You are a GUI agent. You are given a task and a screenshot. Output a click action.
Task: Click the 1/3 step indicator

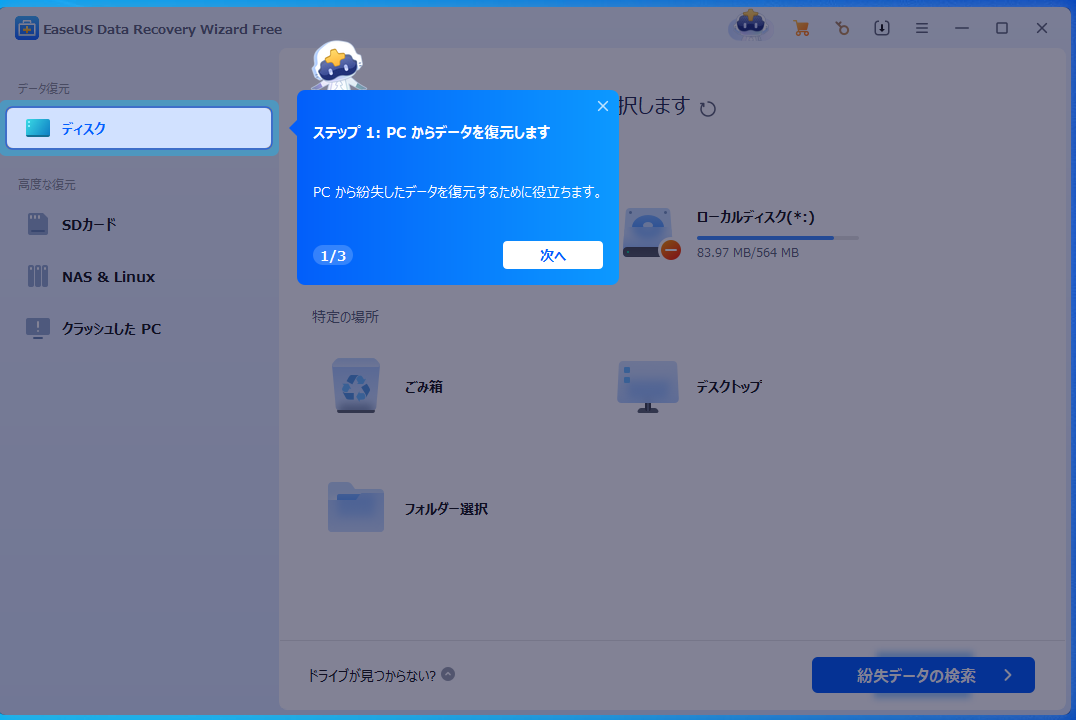tap(333, 255)
